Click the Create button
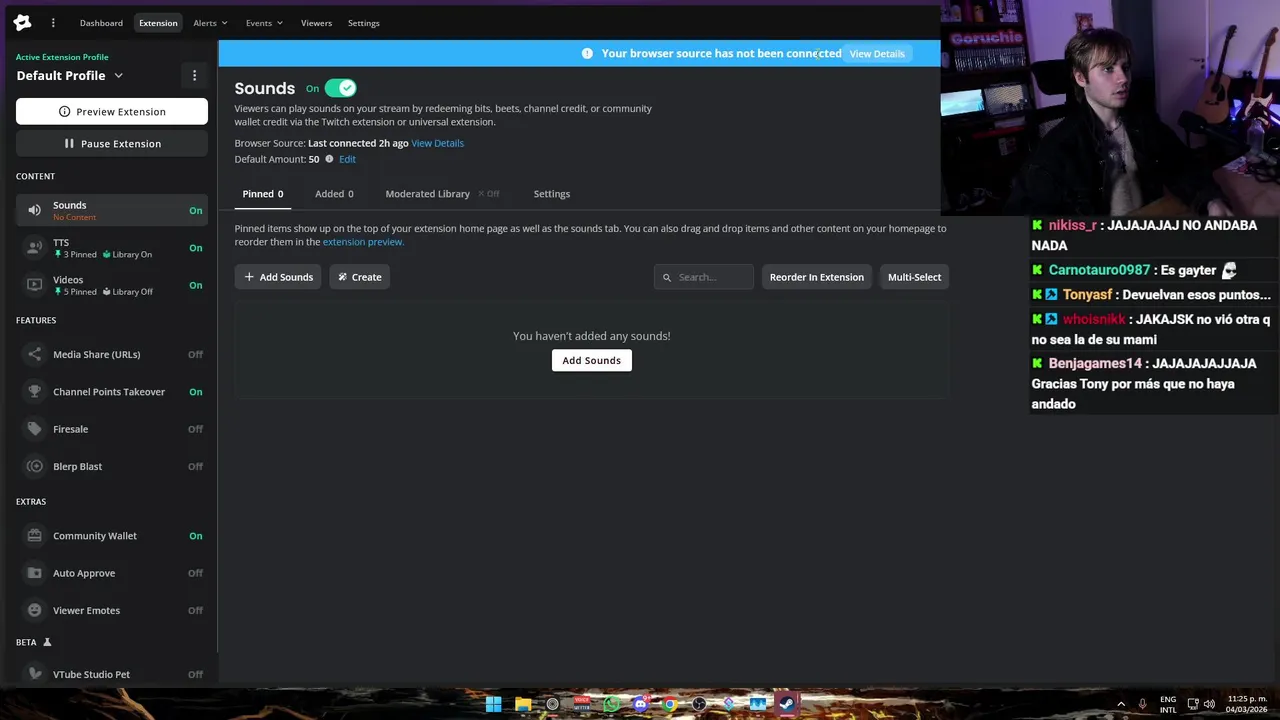1280x720 pixels. tap(359, 277)
